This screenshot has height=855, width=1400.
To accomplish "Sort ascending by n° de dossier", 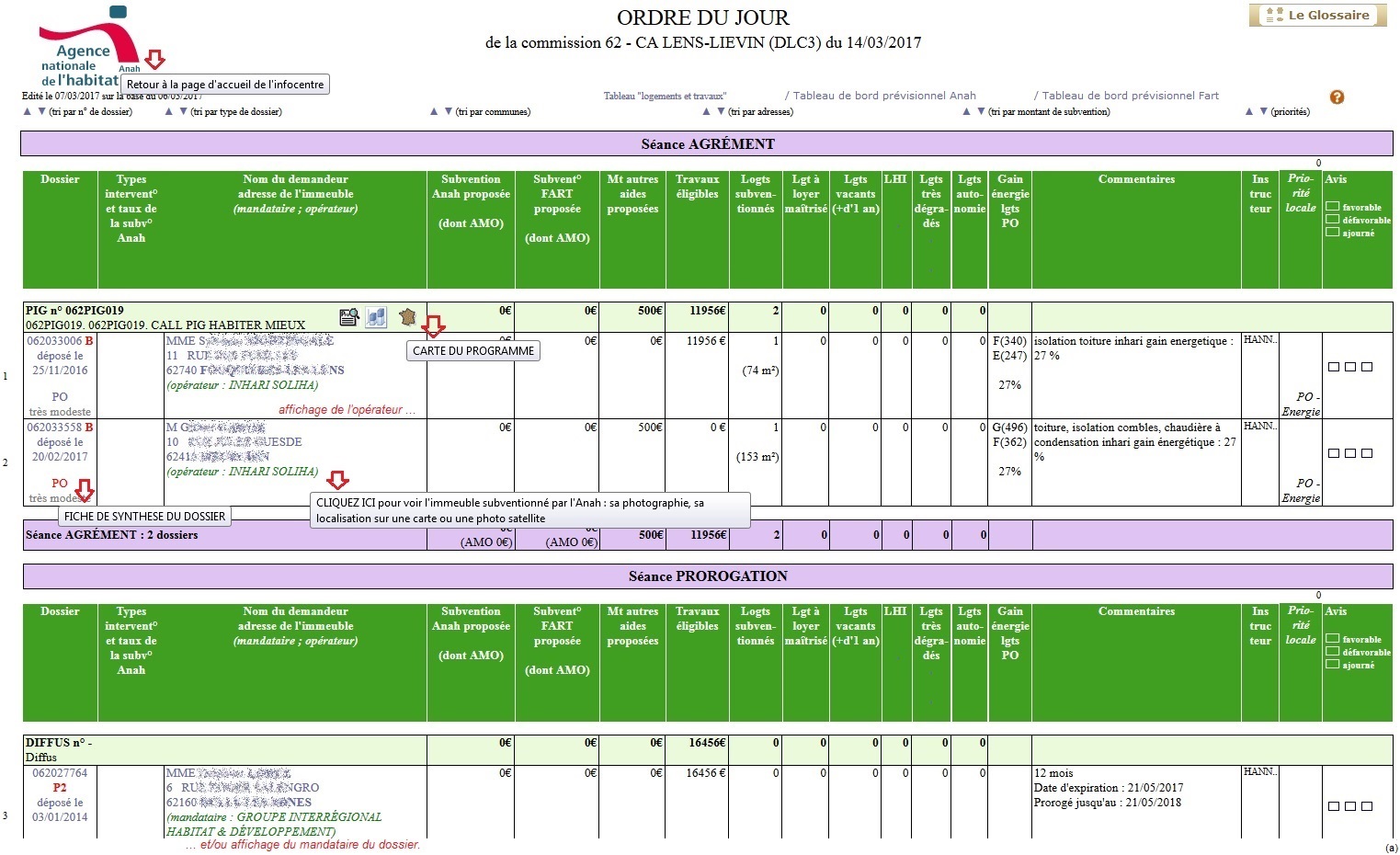I will 28,112.
